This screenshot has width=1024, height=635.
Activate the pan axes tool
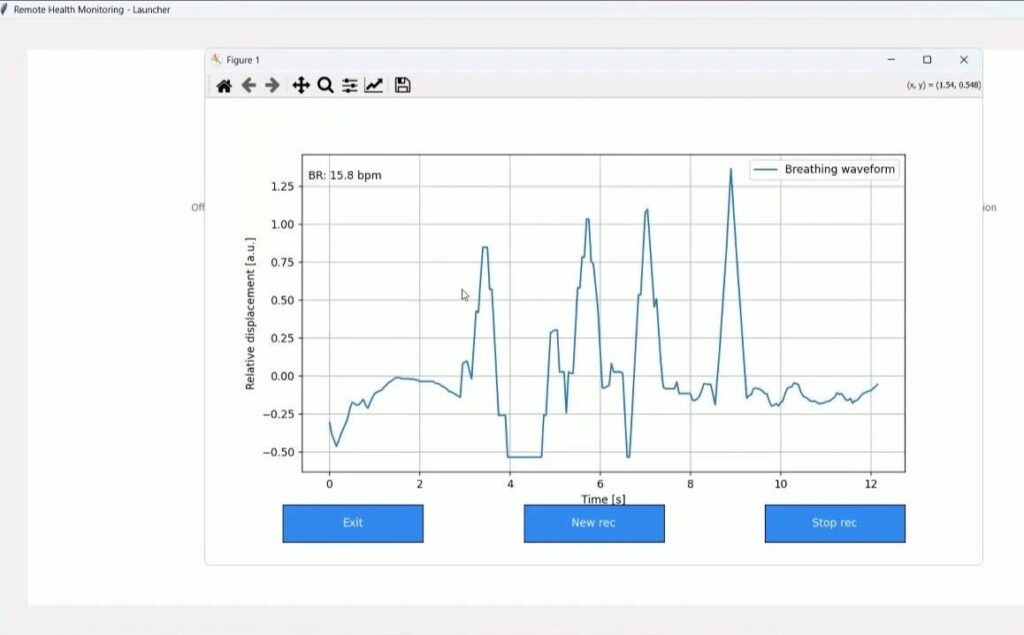coord(300,86)
